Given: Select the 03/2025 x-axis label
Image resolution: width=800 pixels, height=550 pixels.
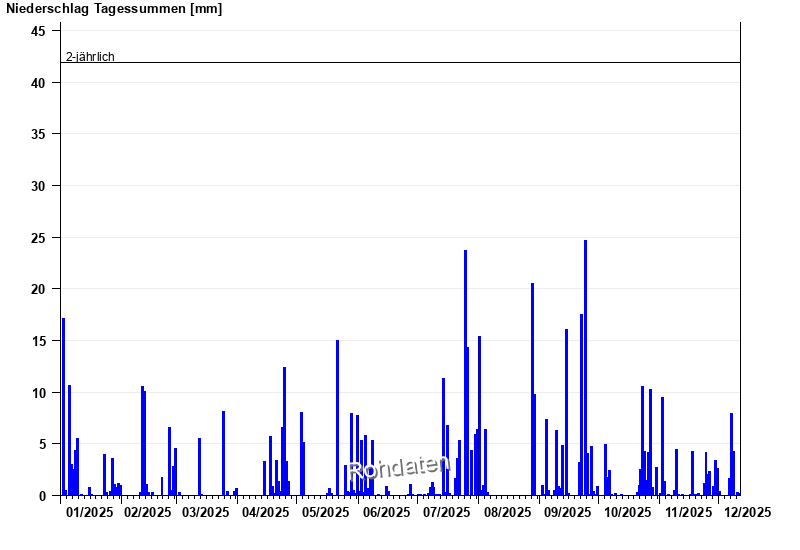Looking at the screenshot, I should tap(205, 512).
